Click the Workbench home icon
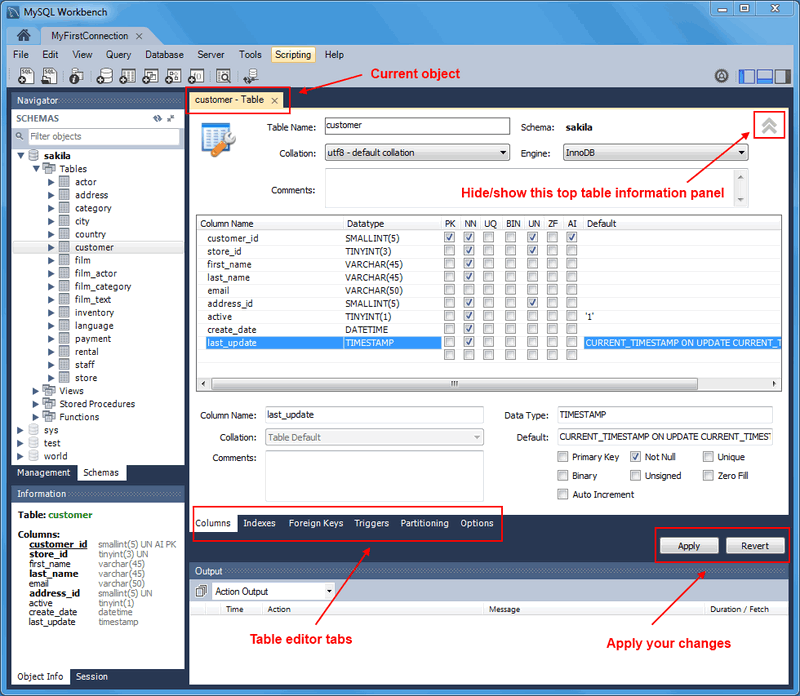Viewport: 800px width, 696px height. pos(22,34)
